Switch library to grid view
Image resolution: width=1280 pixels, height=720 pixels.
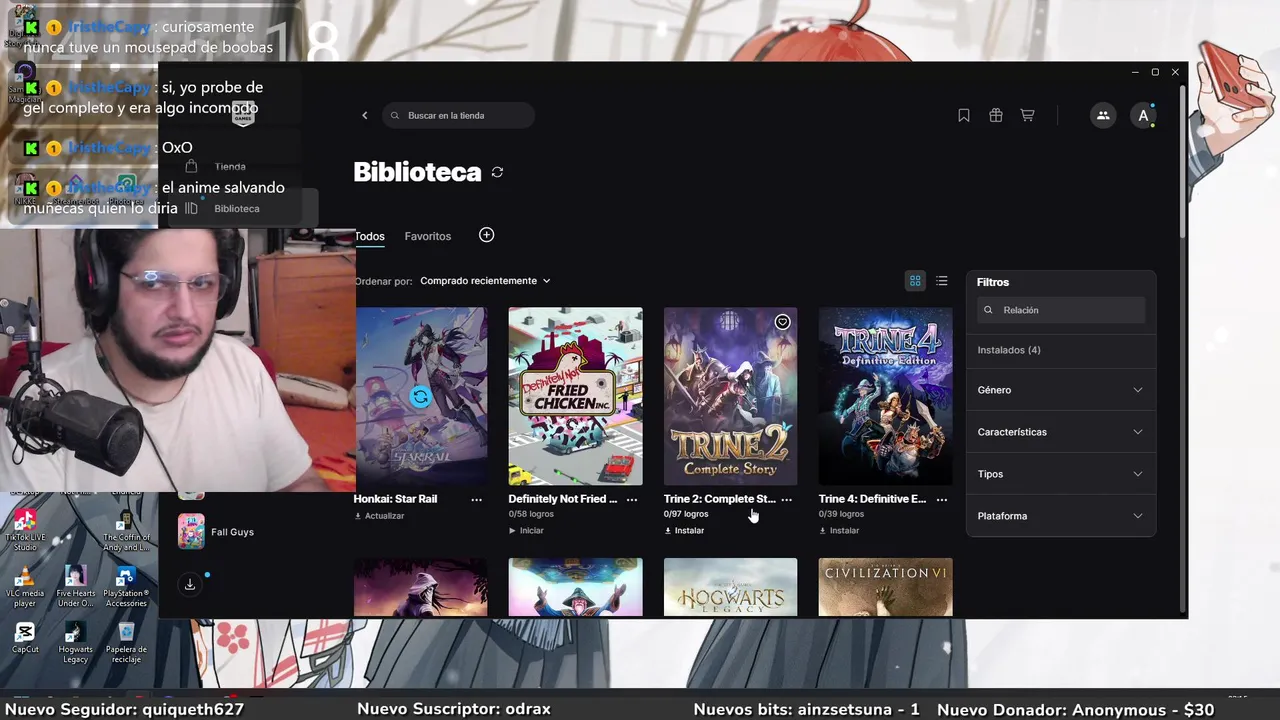(915, 281)
